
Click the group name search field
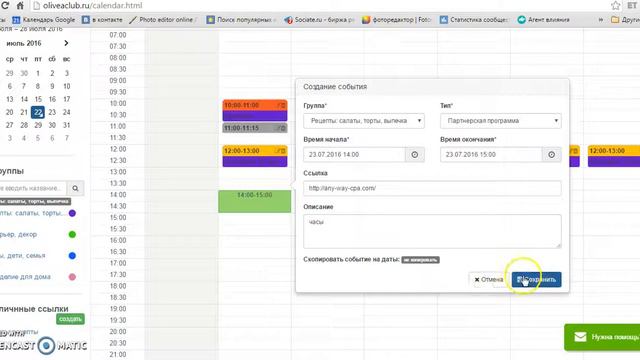pos(33,188)
